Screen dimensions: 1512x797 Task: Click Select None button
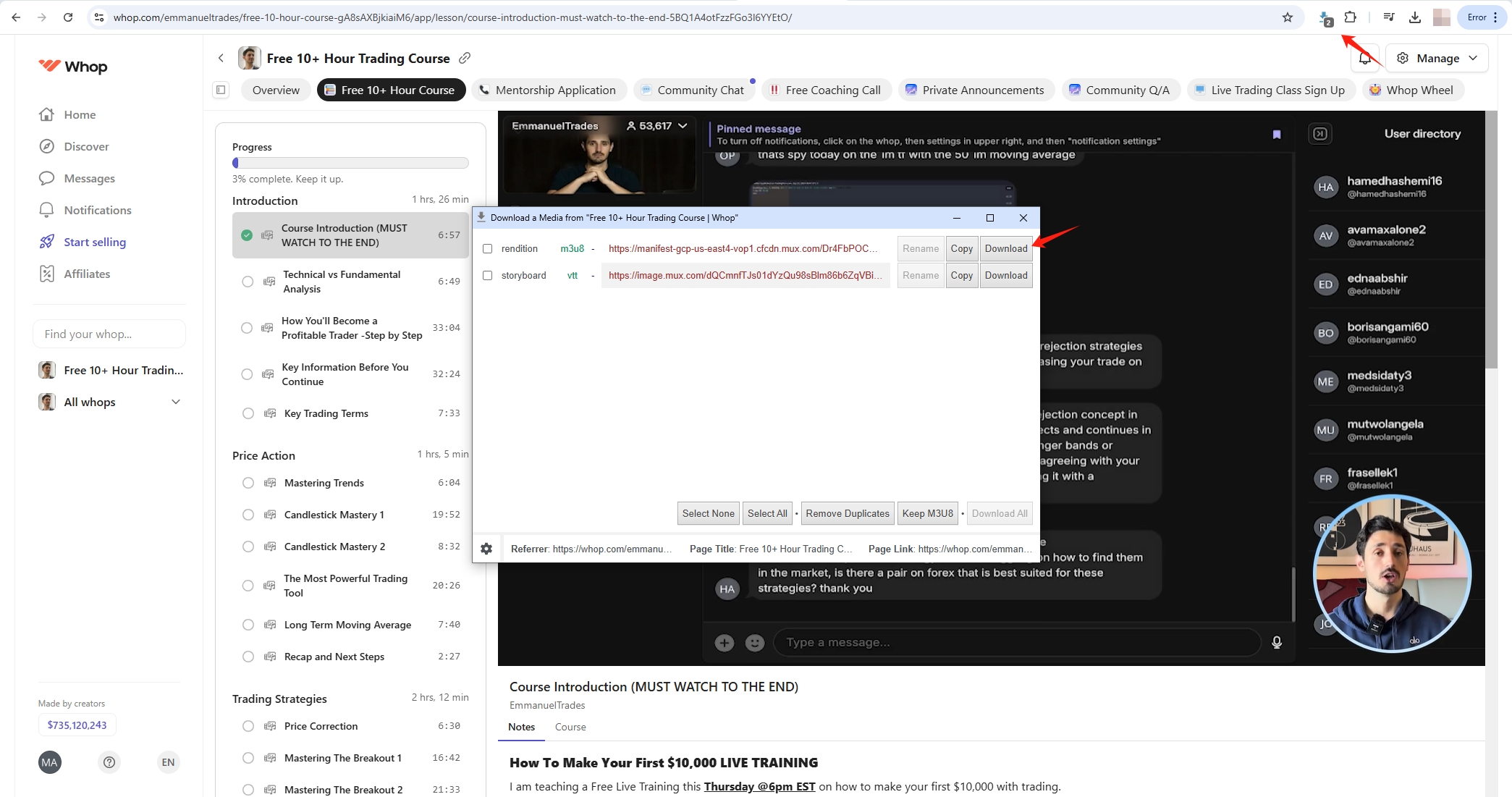click(x=708, y=513)
